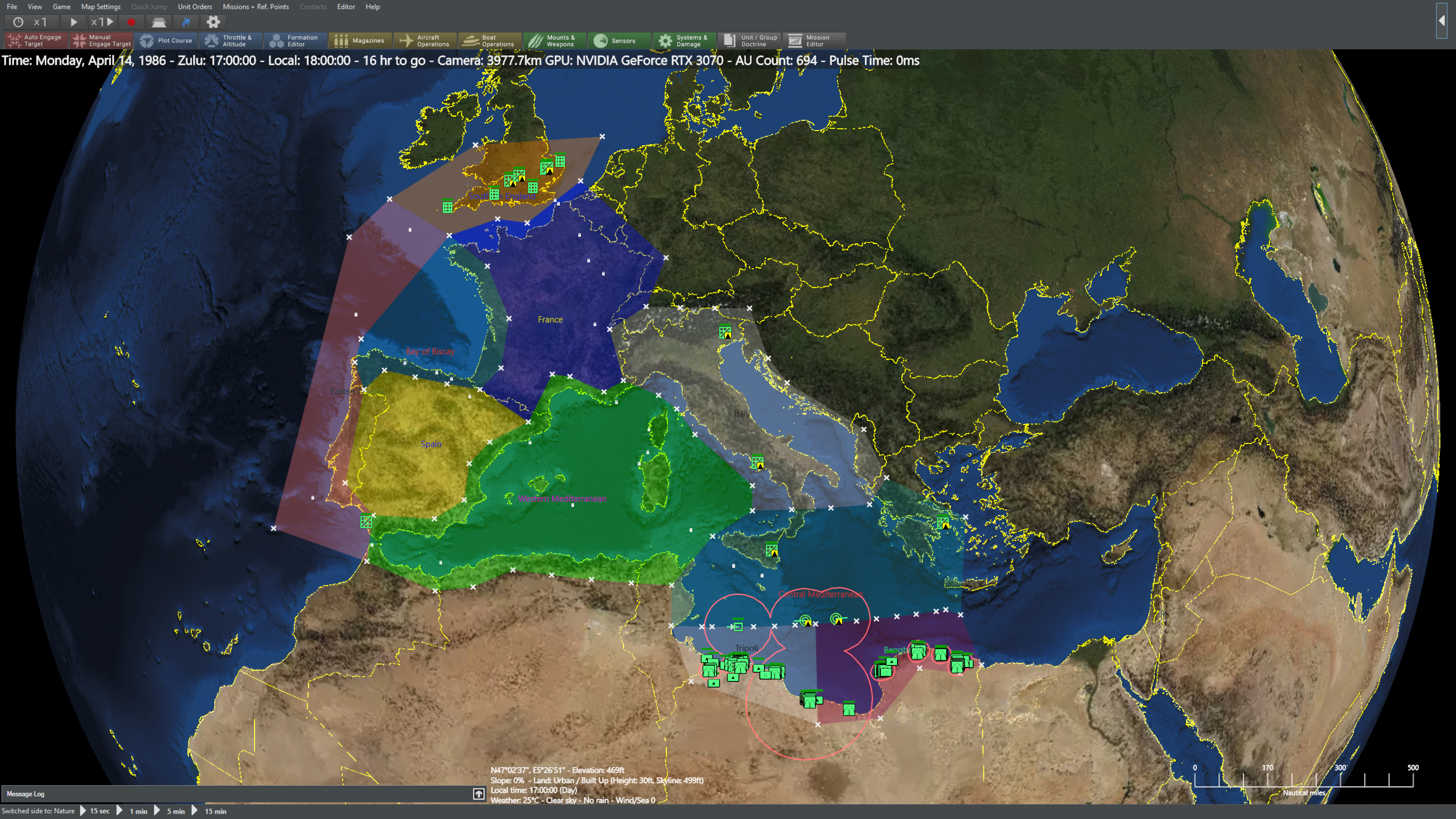Open Systems & Damage window
Viewport: 1456px width, 819px height.
click(684, 40)
